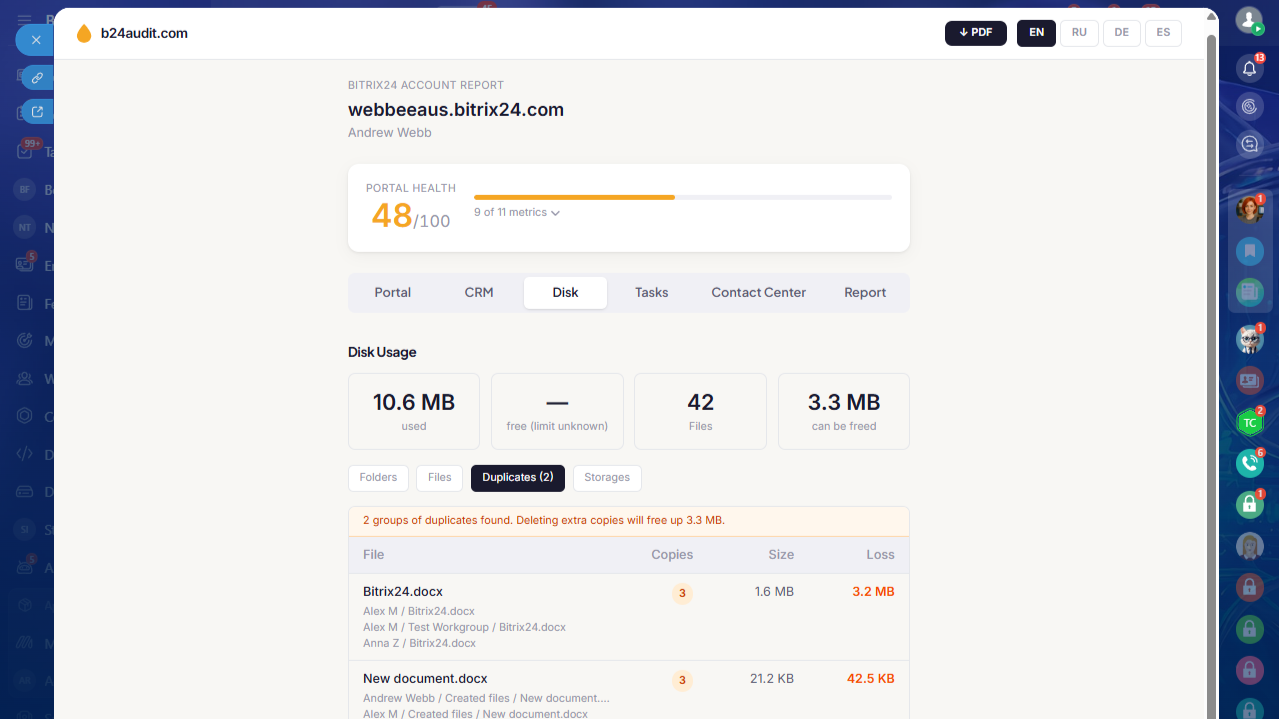This screenshot has height=719, width=1279.
Task: Open the pink lock chat in right sidebar
Action: [1249, 670]
